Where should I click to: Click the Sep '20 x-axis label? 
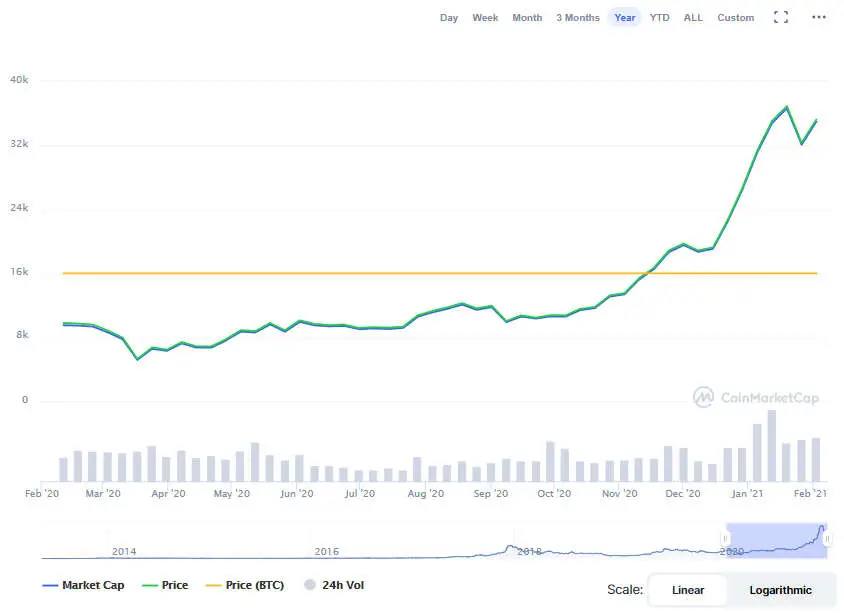[490, 494]
